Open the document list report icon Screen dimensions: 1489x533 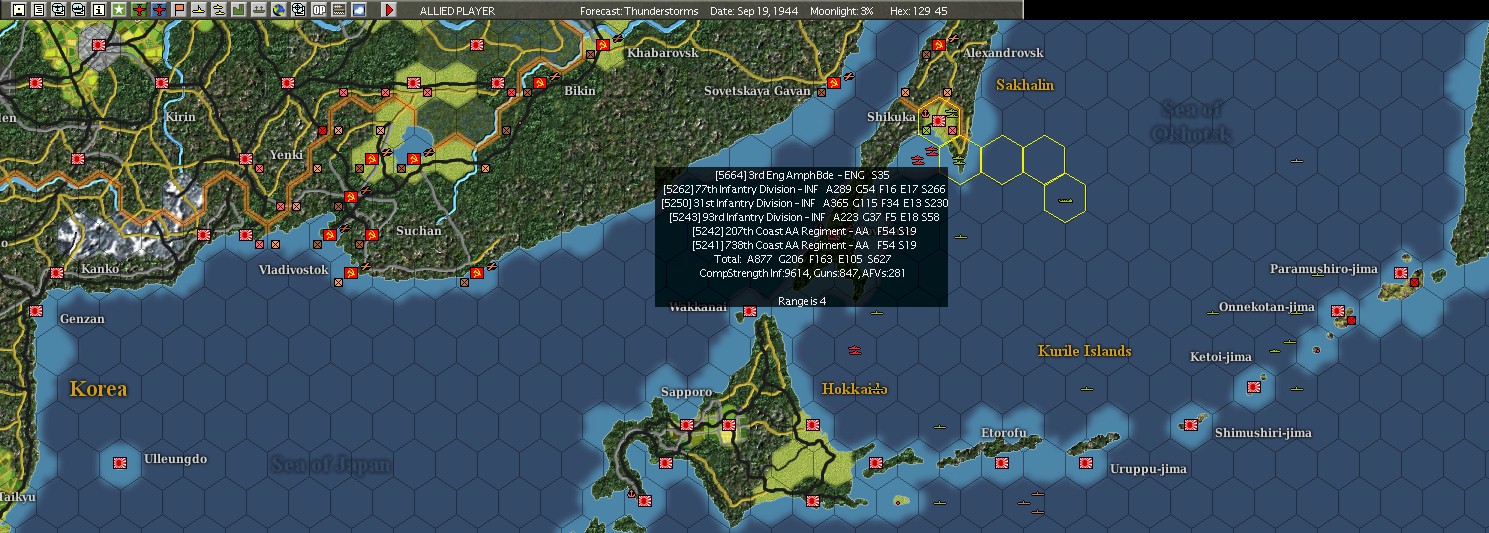click(x=39, y=10)
